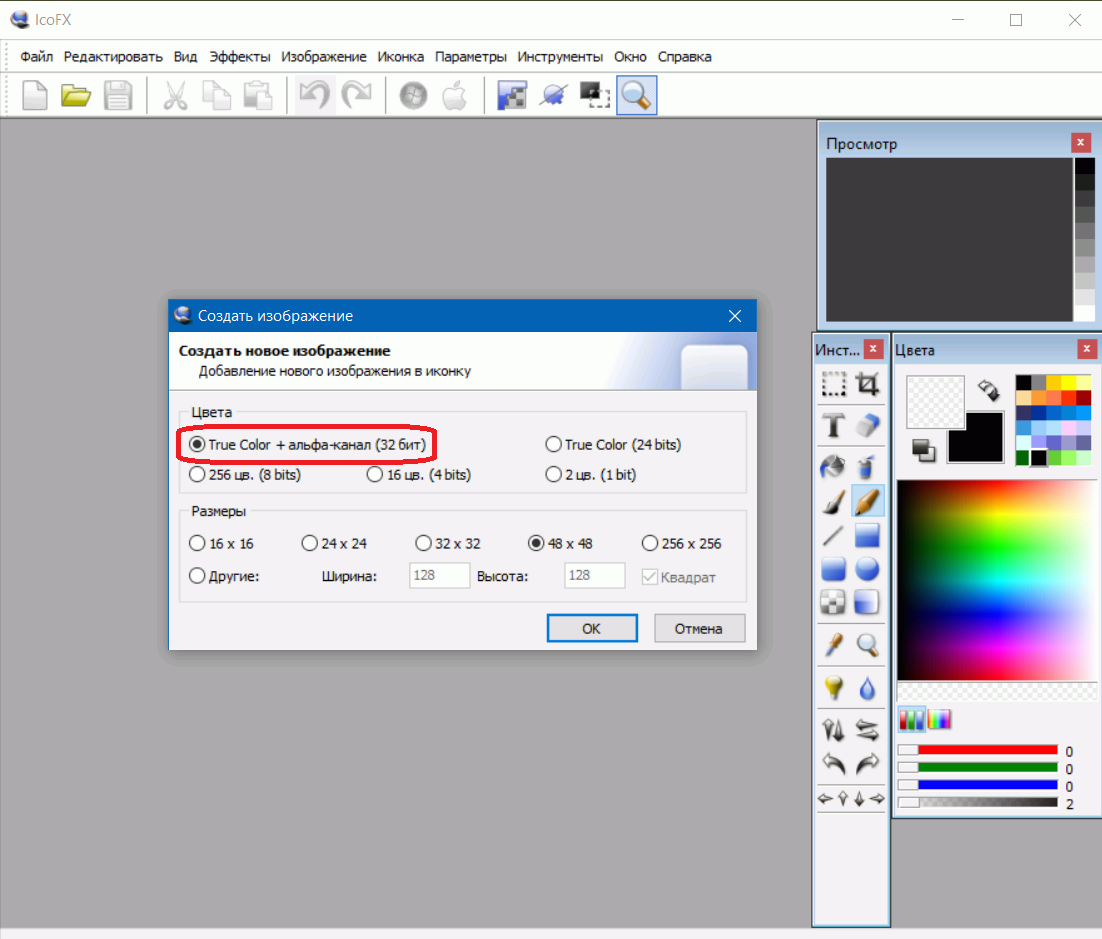
Task: Click the Отмена button
Action: point(699,628)
